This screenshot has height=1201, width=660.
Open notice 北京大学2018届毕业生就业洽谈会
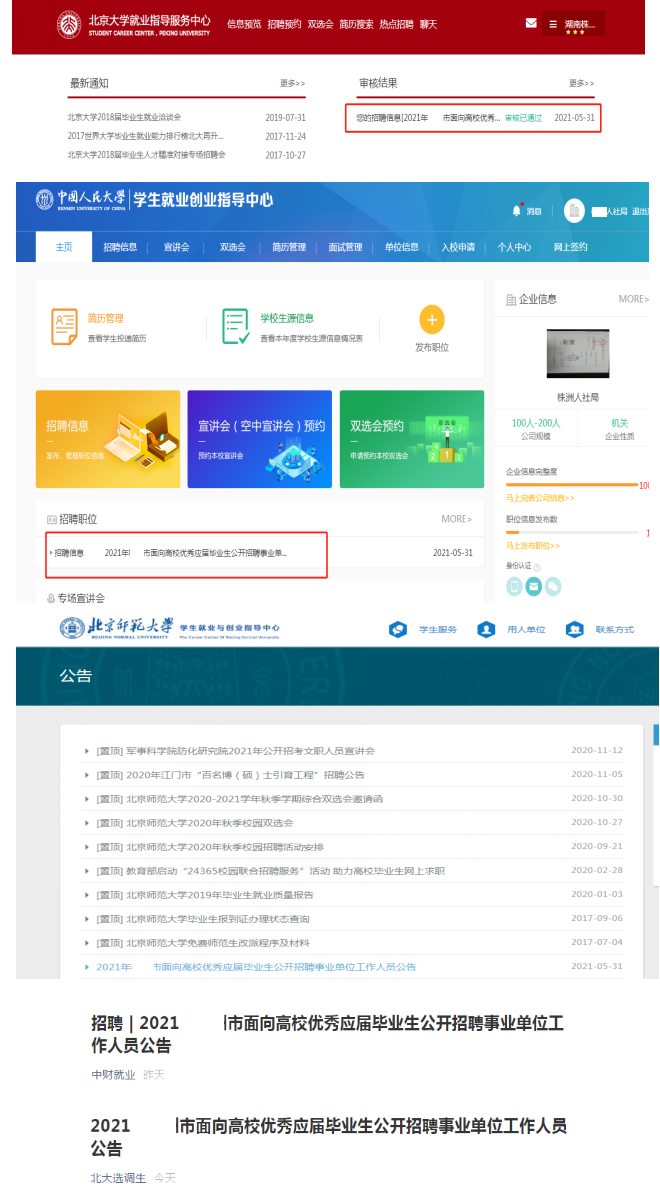pos(125,117)
